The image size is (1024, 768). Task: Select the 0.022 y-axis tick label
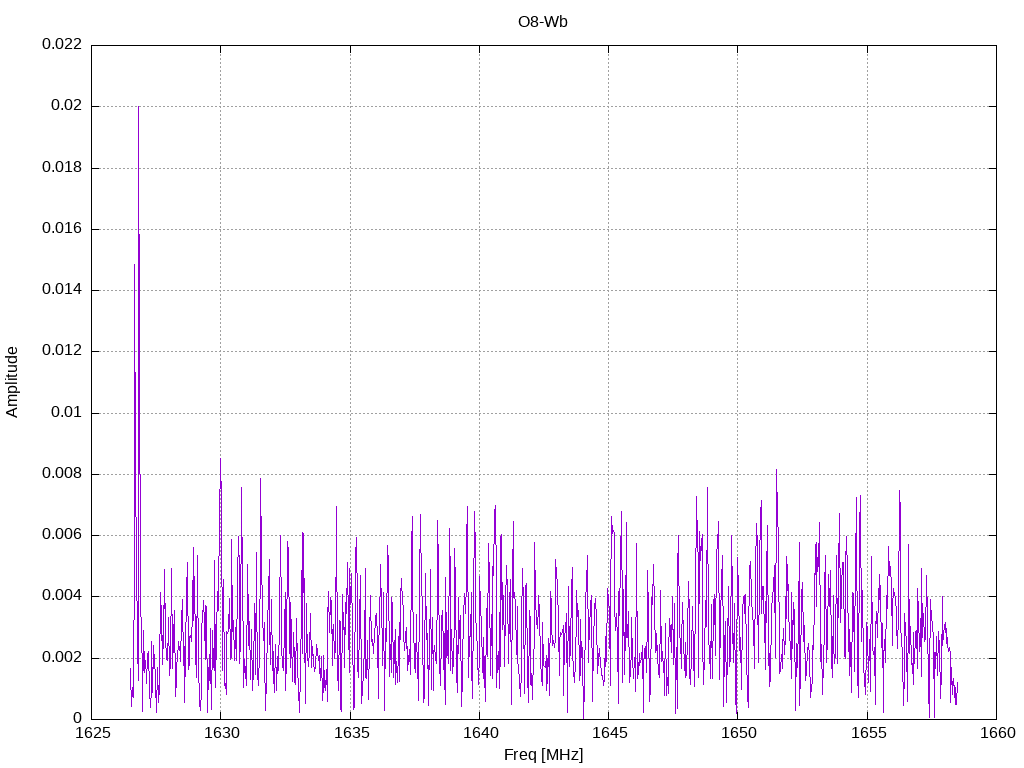coord(61,45)
